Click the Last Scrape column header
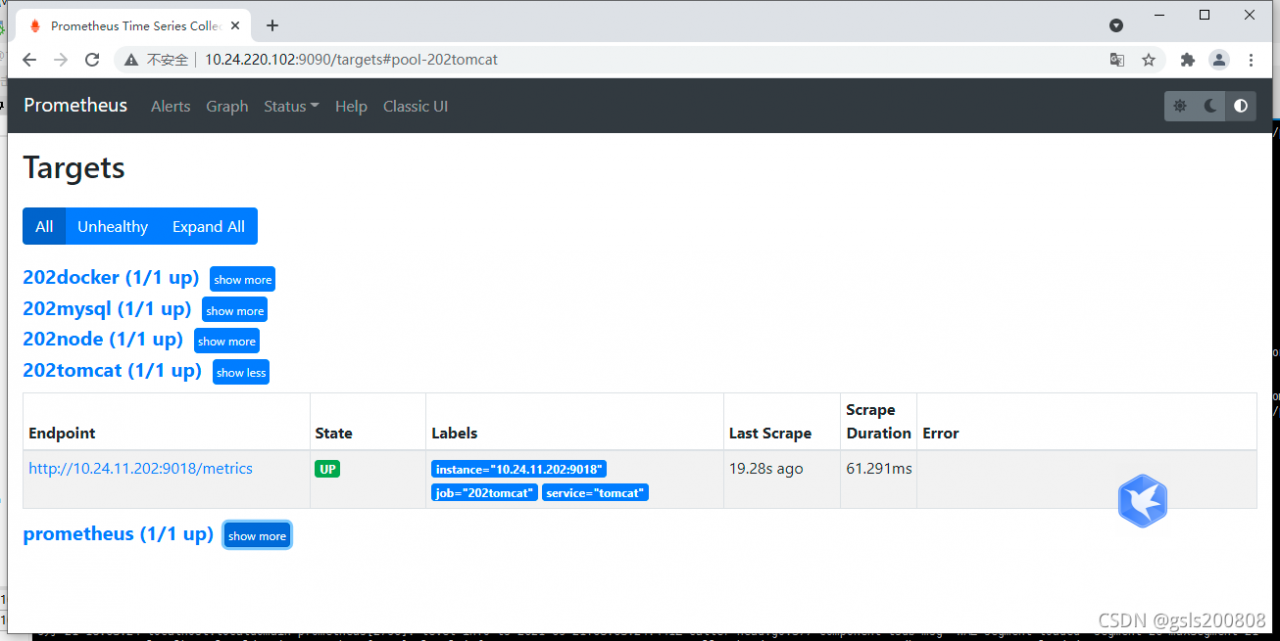 [770, 433]
